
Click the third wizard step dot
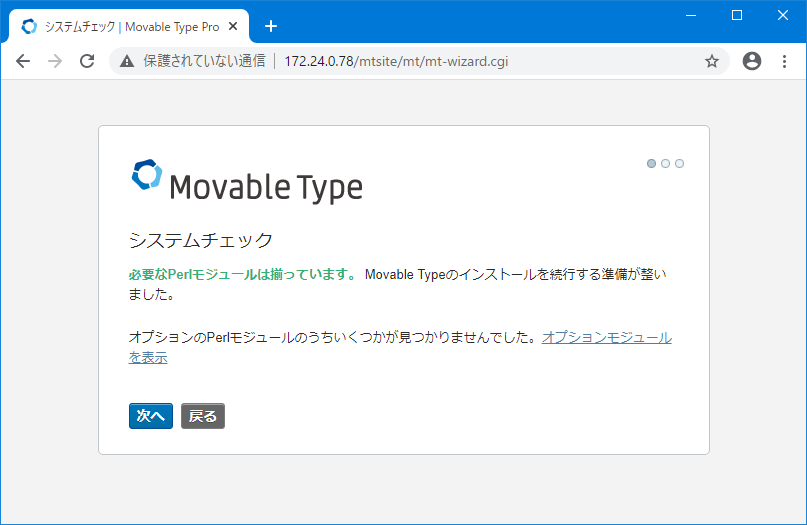pos(679,163)
